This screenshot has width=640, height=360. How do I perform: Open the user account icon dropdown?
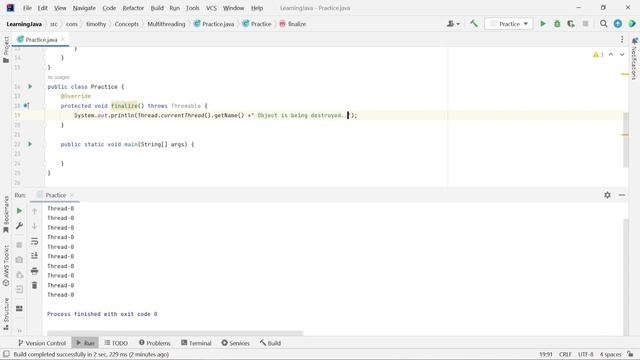click(453, 24)
